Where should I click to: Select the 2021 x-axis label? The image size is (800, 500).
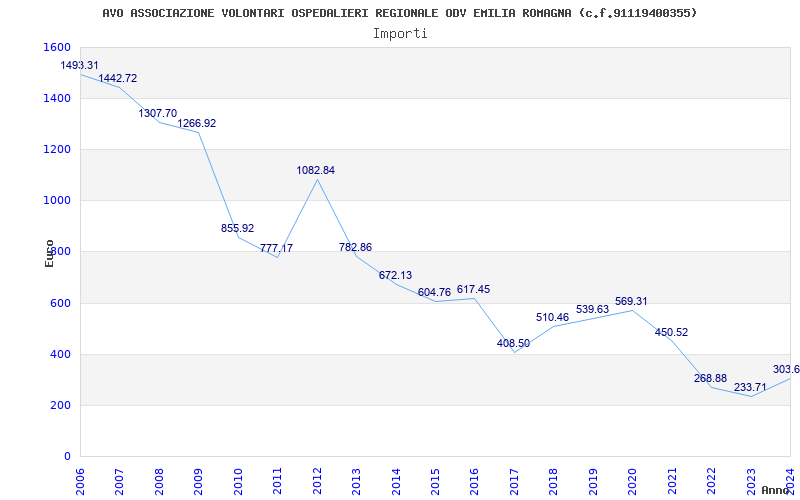[672, 480]
